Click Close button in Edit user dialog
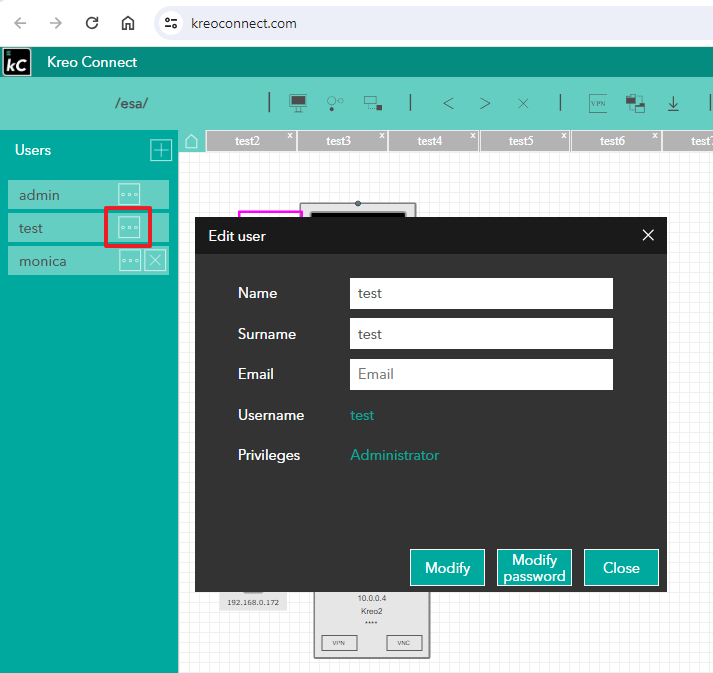Image resolution: width=713 pixels, height=673 pixels. pyautogui.click(x=621, y=568)
